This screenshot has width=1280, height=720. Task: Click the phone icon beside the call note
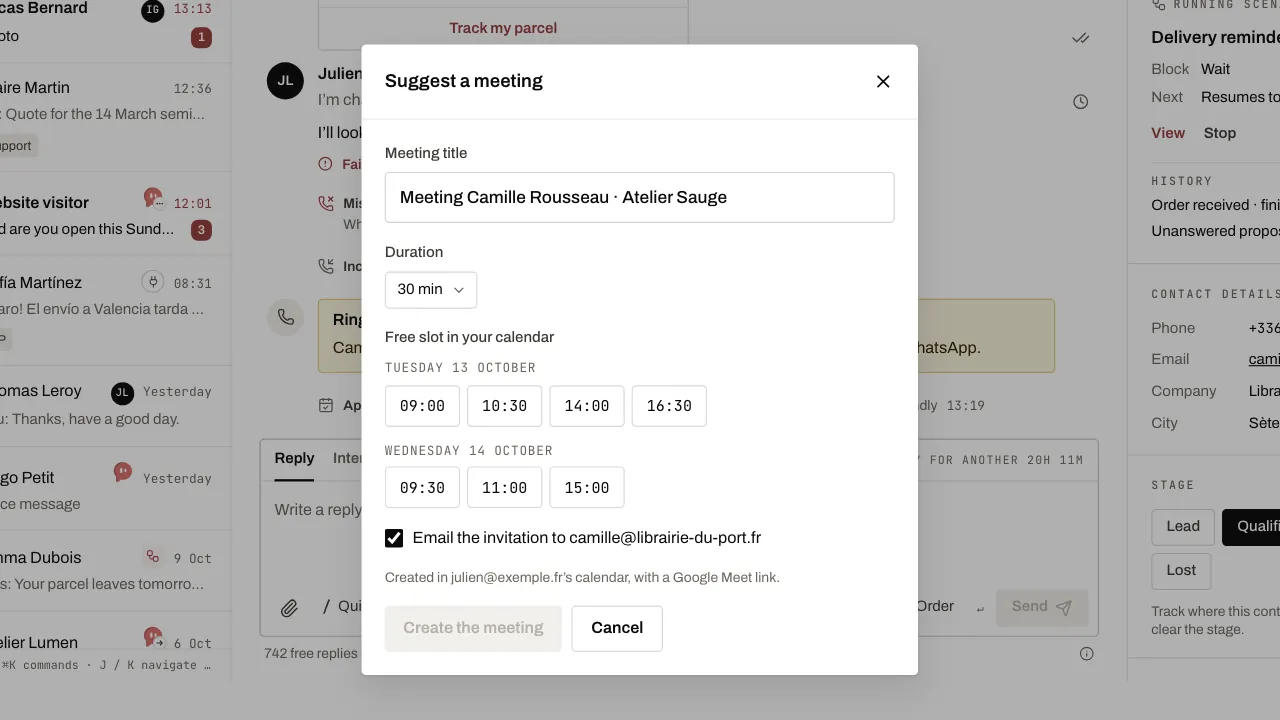[x=286, y=317]
